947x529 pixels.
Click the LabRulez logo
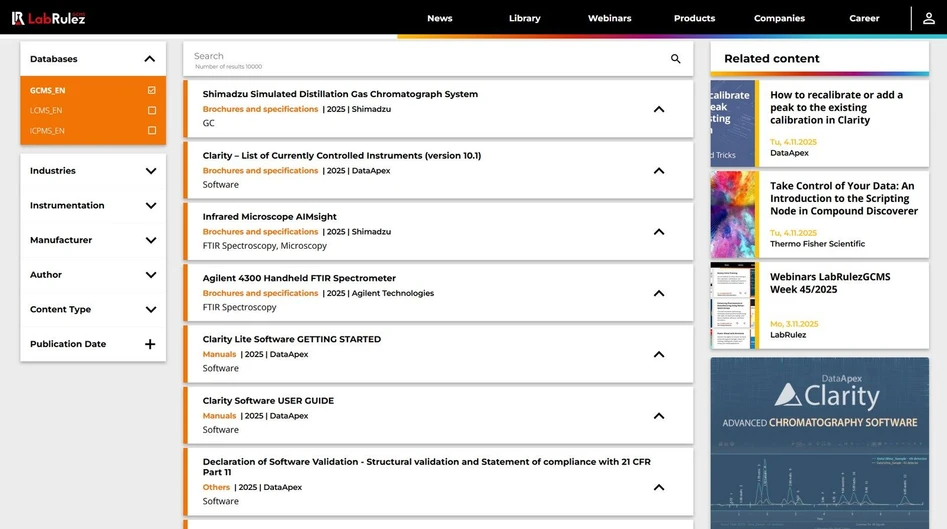(48, 18)
